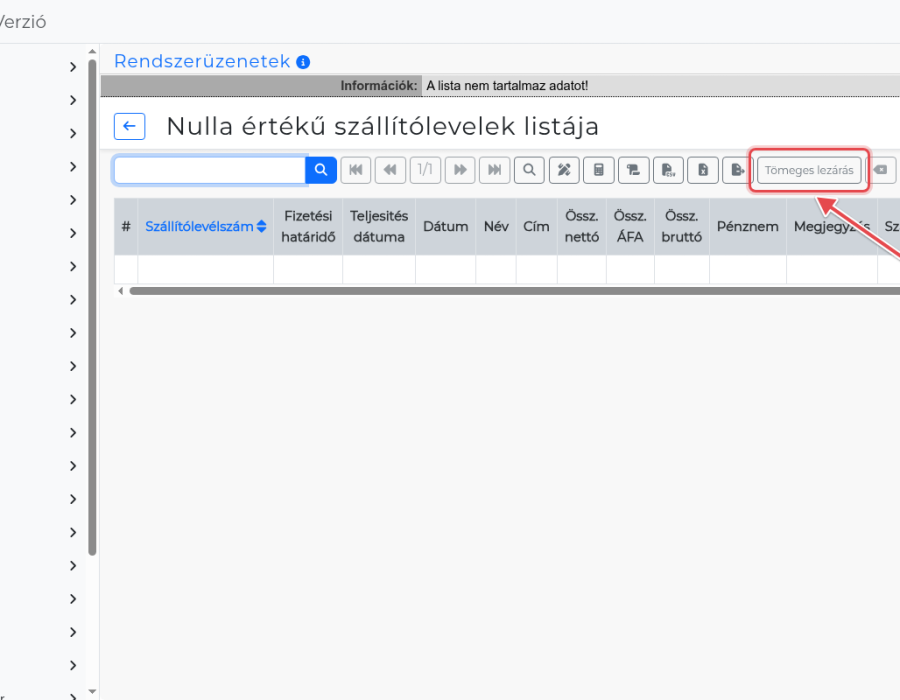Open the grey magnifier detailed search
The width and height of the screenshot is (900, 700).
pyautogui.click(x=529, y=170)
